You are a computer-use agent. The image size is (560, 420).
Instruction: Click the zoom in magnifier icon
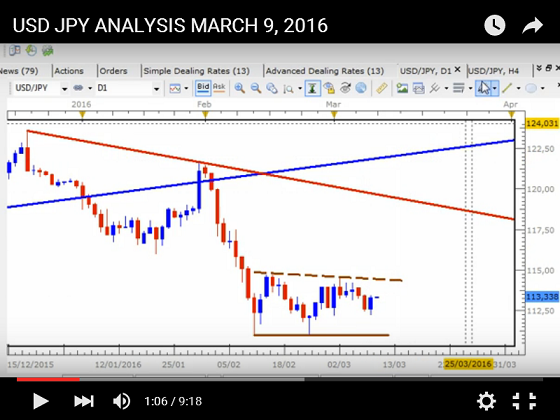(x=240, y=88)
